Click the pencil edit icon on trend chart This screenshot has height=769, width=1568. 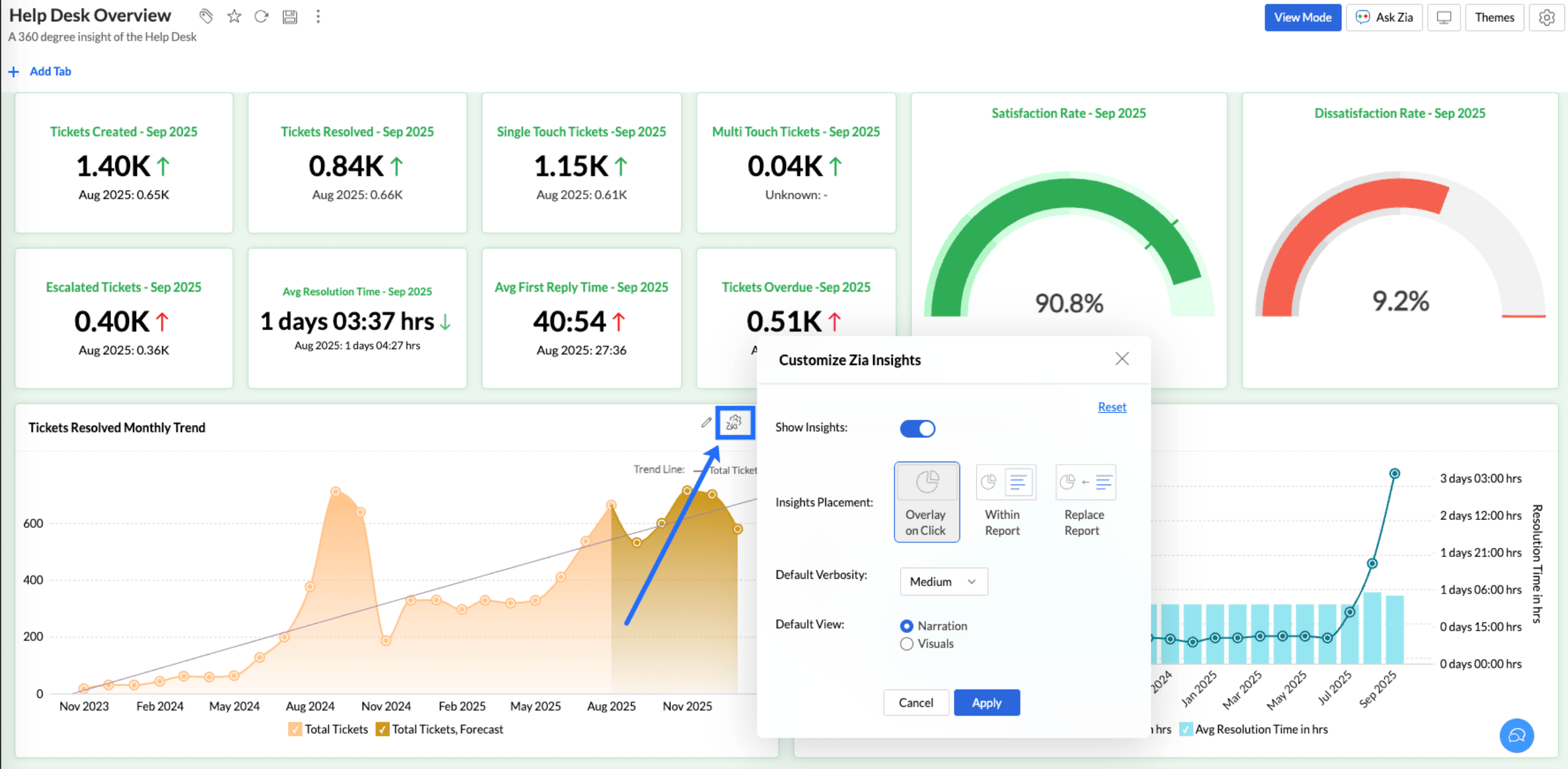coord(706,423)
